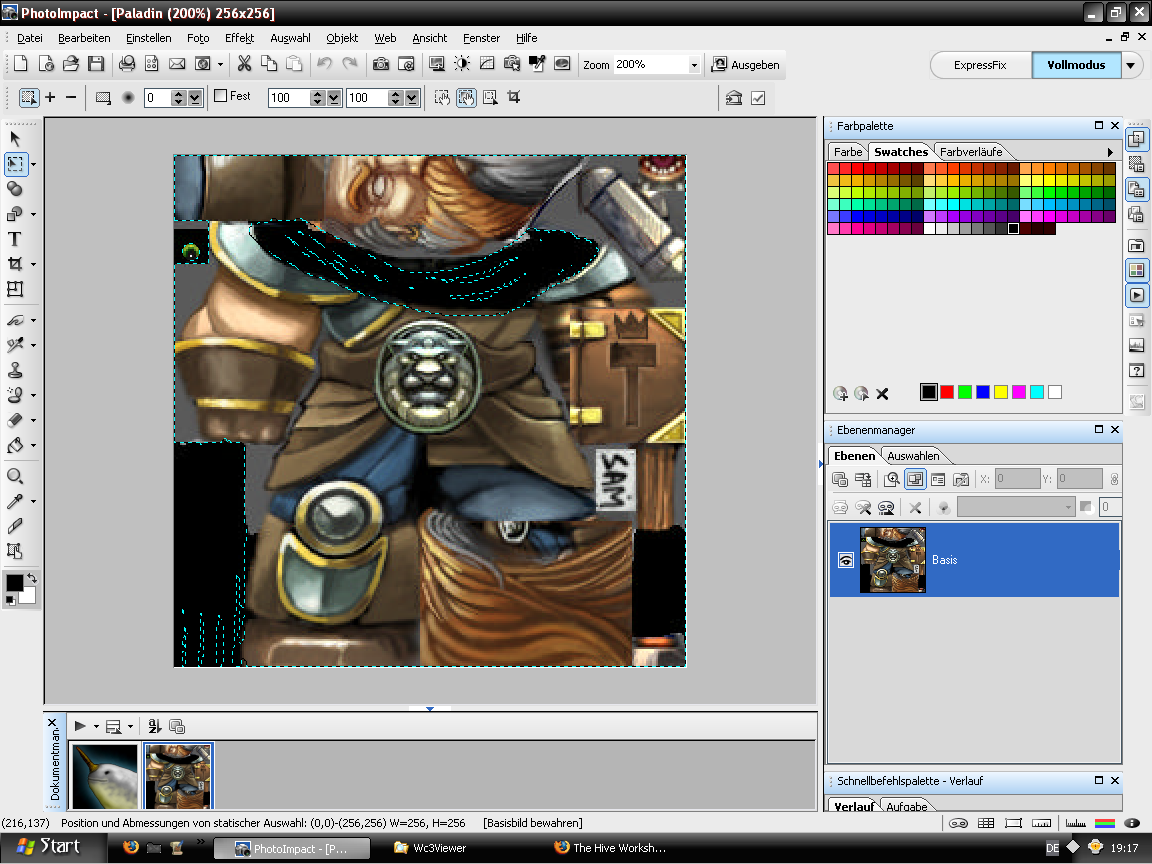
Task: Open the feather value 0 dropdown arrow
Action: tap(195, 98)
